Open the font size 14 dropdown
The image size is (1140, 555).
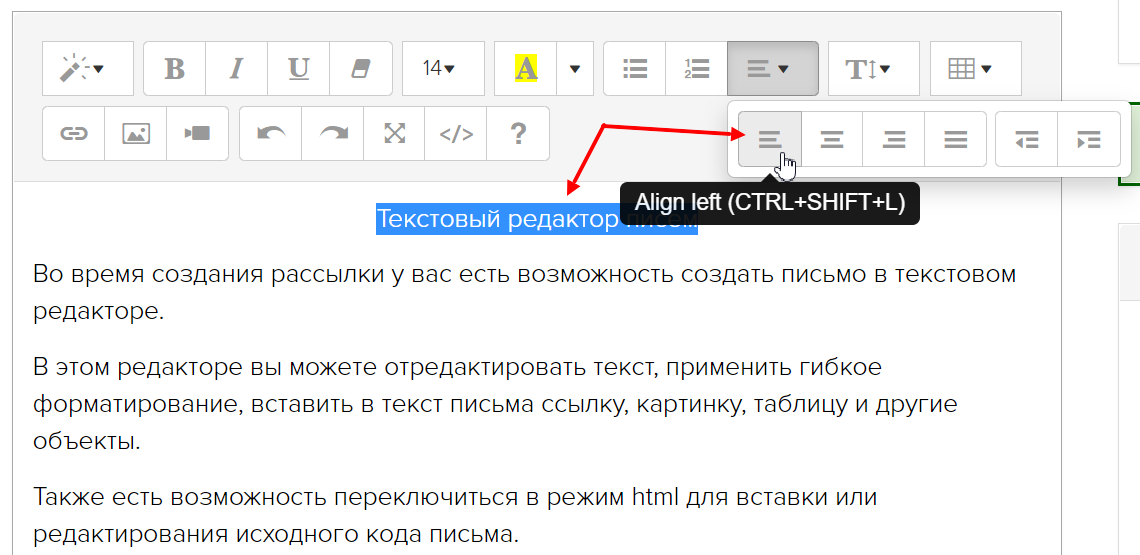click(x=439, y=69)
